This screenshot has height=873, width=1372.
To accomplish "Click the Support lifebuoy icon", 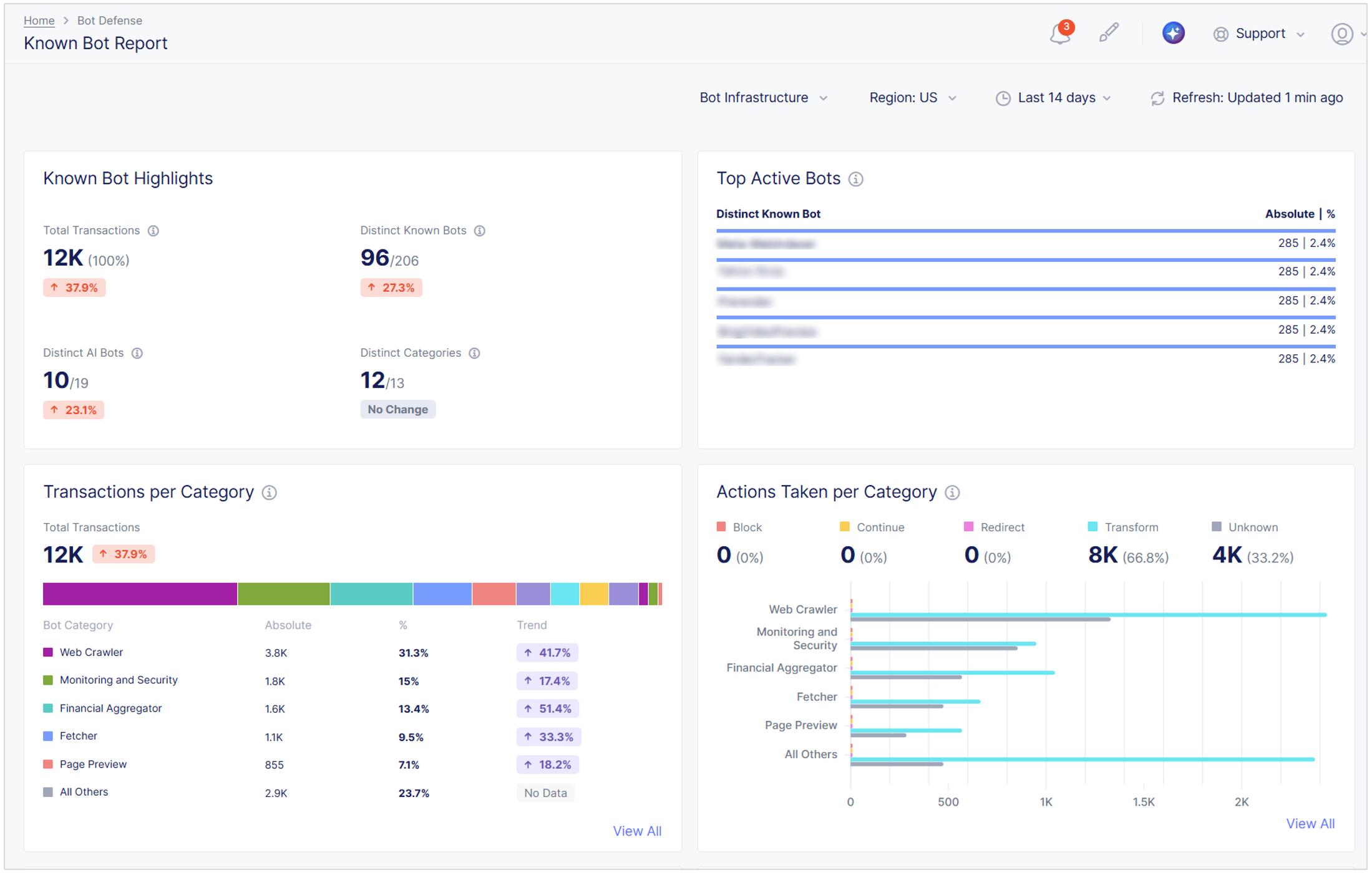I will pyautogui.click(x=1220, y=34).
